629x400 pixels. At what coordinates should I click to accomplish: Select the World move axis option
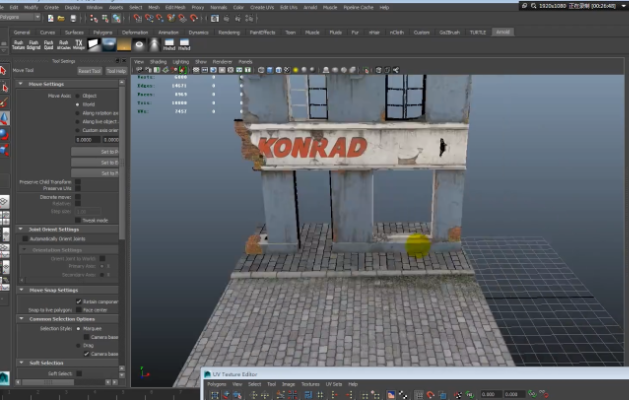pos(77,104)
